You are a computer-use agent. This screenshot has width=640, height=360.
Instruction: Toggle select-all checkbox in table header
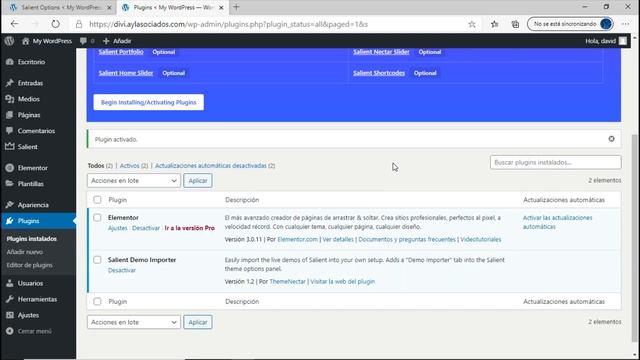pos(97,200)
